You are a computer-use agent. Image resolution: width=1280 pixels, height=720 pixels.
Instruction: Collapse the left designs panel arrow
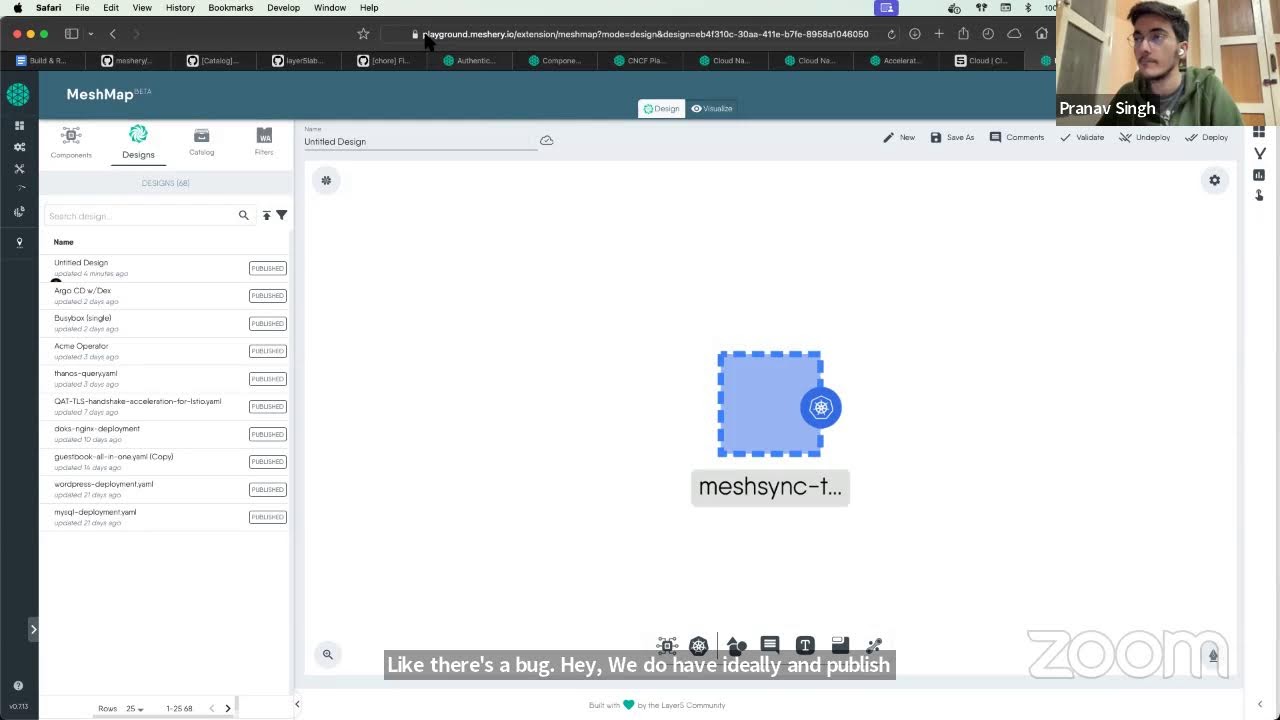297,704
